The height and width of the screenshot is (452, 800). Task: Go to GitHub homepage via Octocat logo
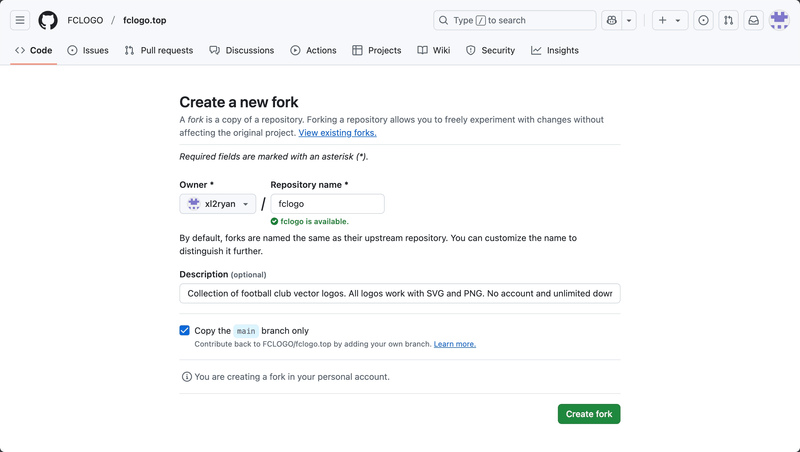coord(48,20)
